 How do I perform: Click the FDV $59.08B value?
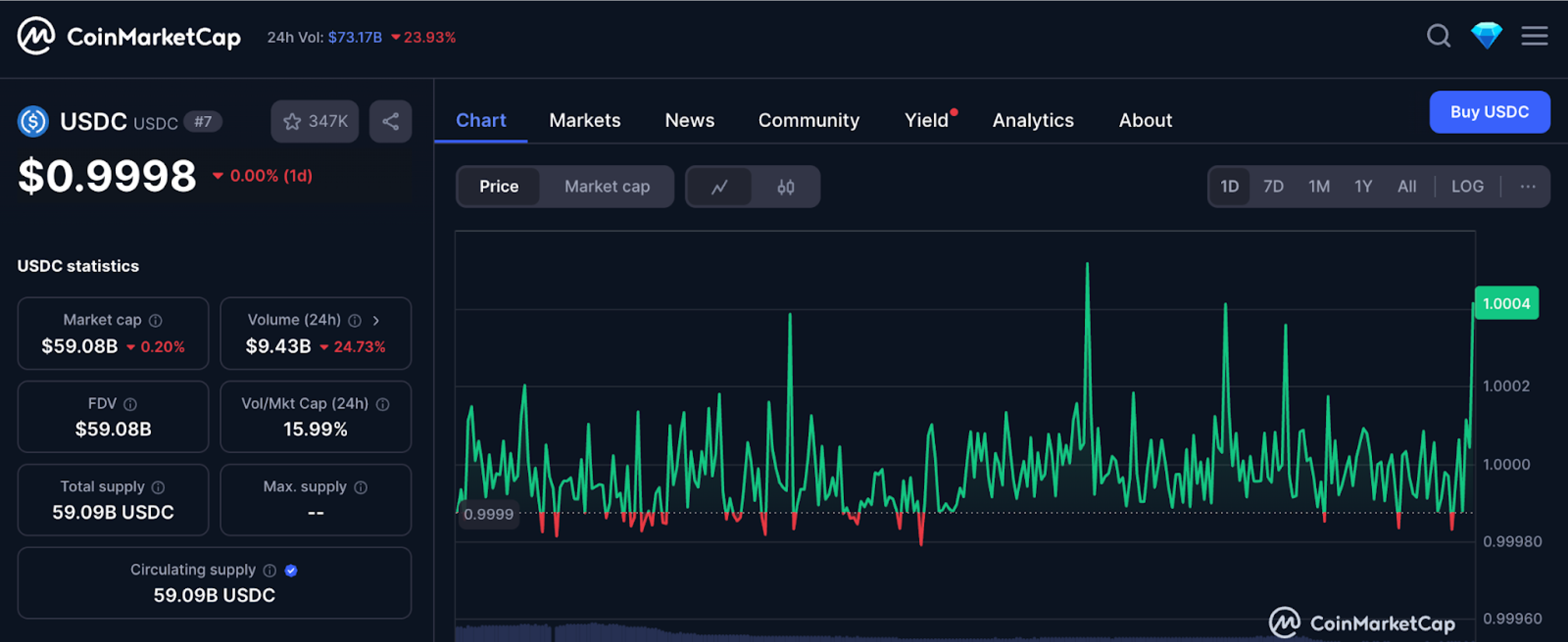pyautogui.click(x=113, y=430)
